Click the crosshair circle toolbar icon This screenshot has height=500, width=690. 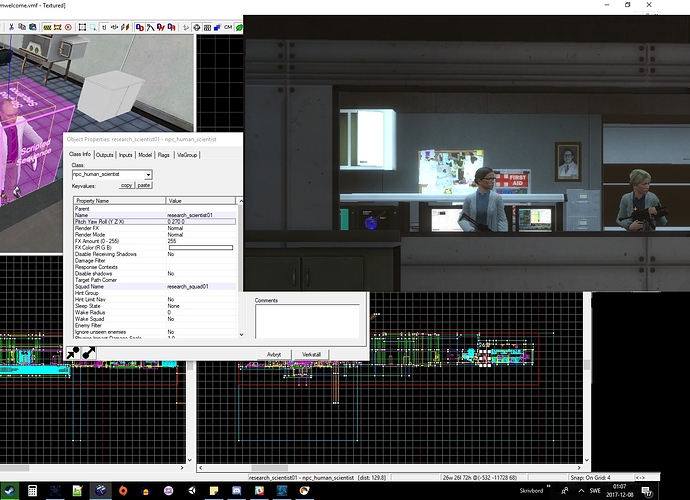click(197, 27)
